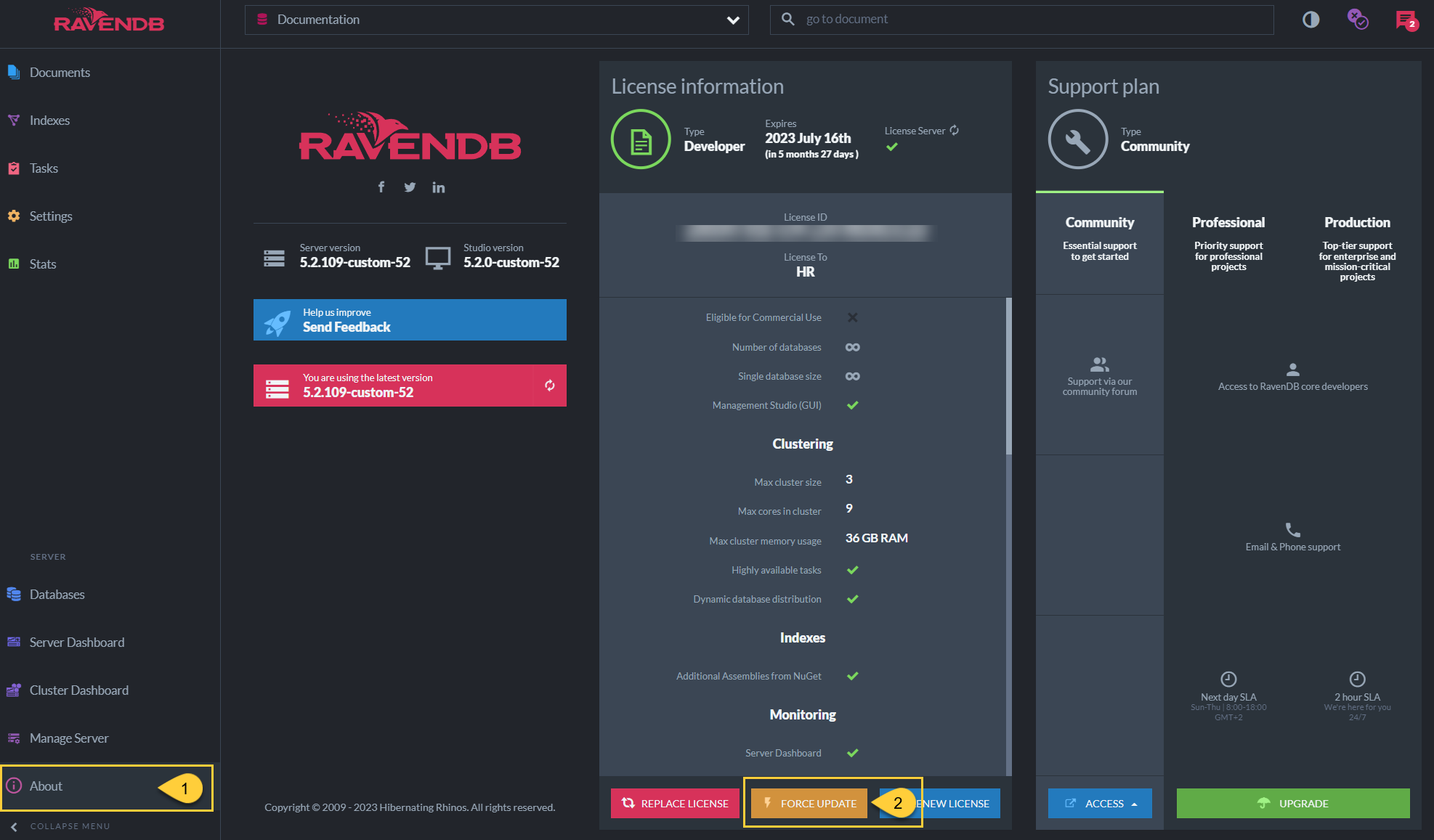Viewport: 1434px width, 840px height.
Task: Click the Replace License button
Action: (675, 804)
